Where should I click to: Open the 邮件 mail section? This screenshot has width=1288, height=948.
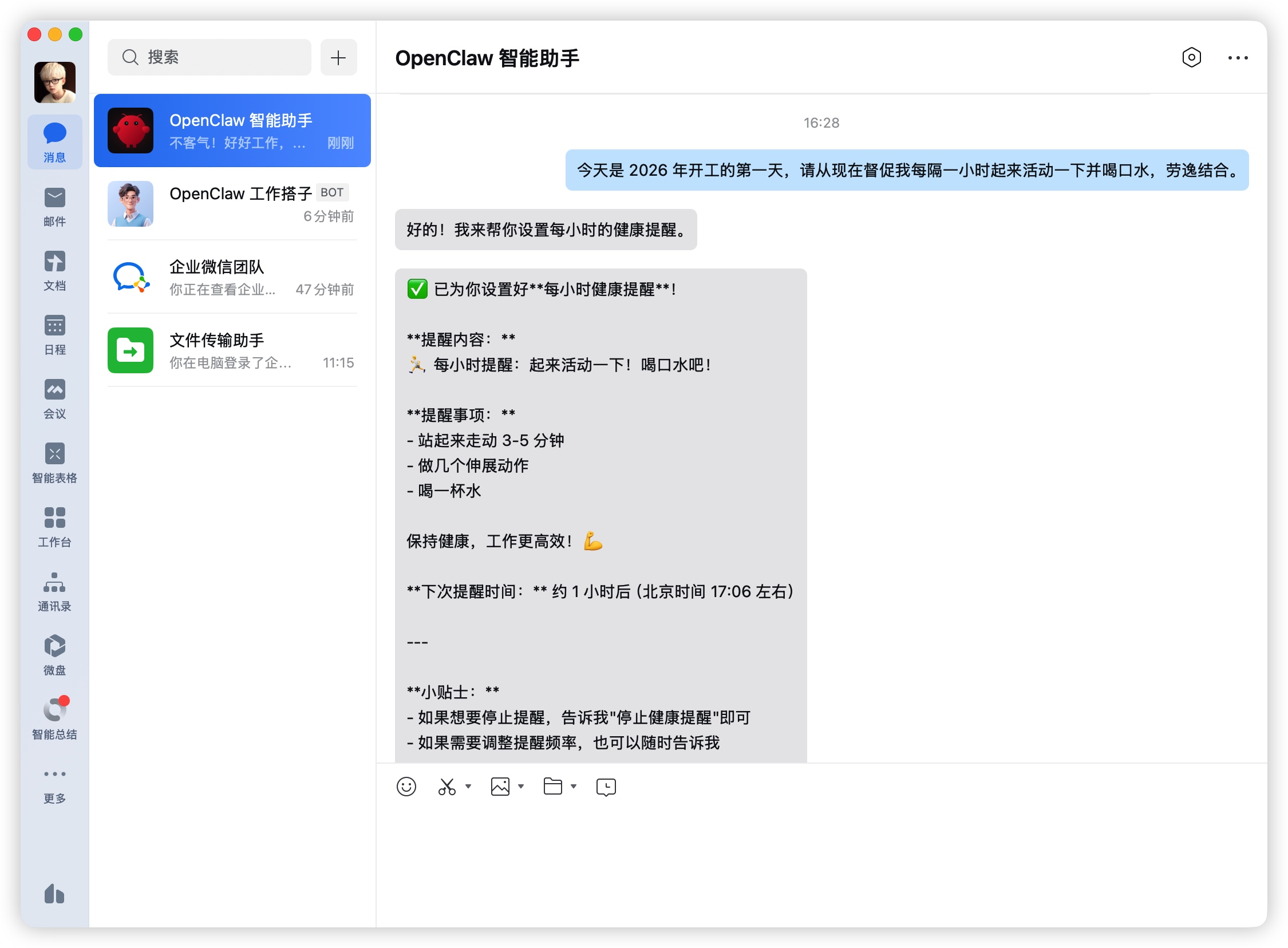54,206
